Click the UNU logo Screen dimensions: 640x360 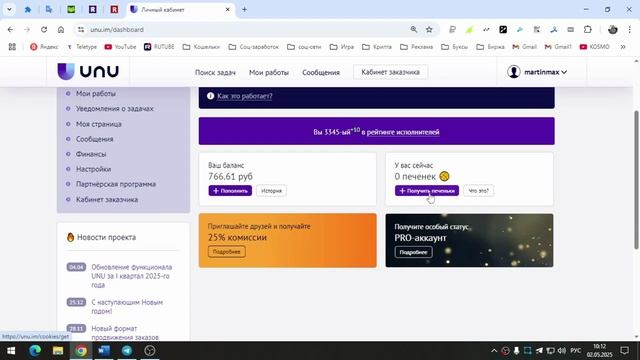tap(88, 71)
